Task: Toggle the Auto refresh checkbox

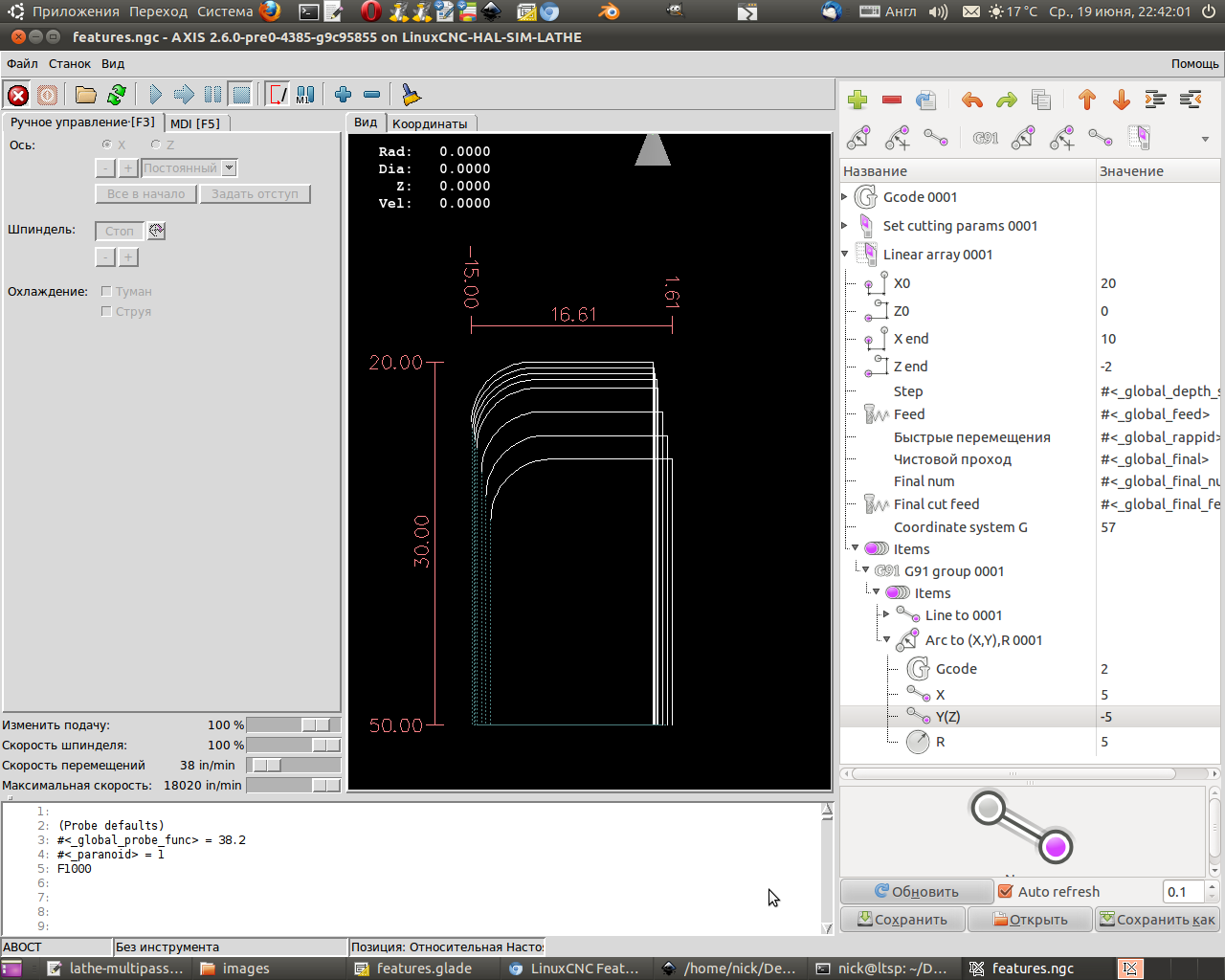Action: 1006,891
